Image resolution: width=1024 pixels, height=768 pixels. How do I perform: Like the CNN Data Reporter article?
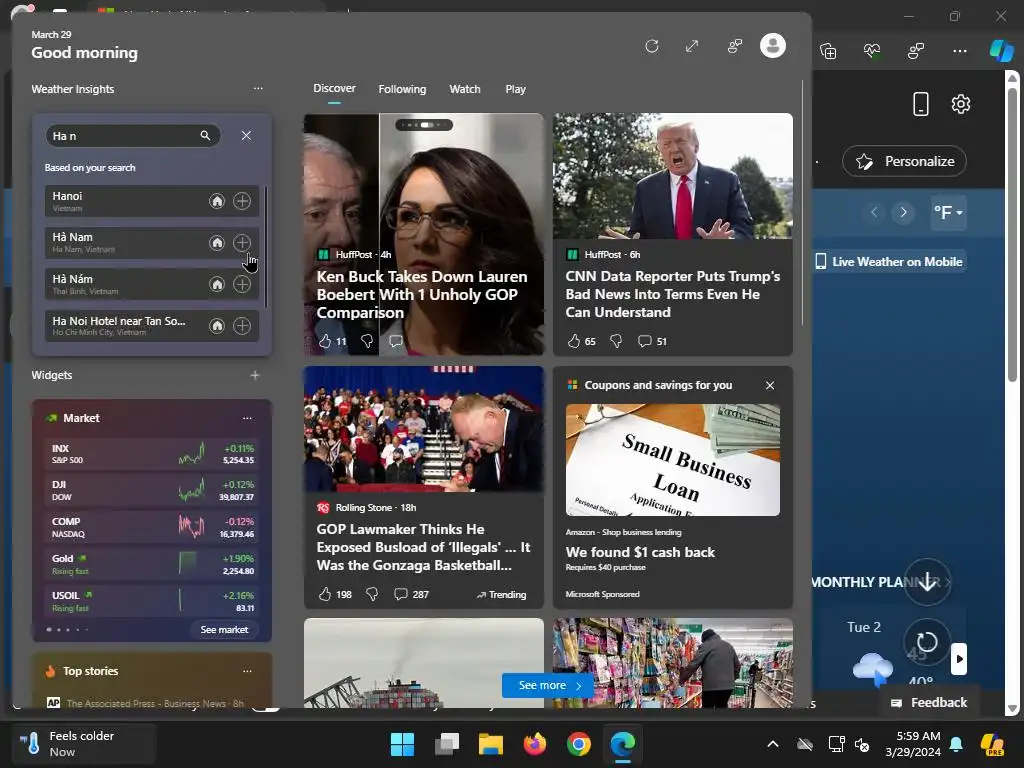pos(574,341)
